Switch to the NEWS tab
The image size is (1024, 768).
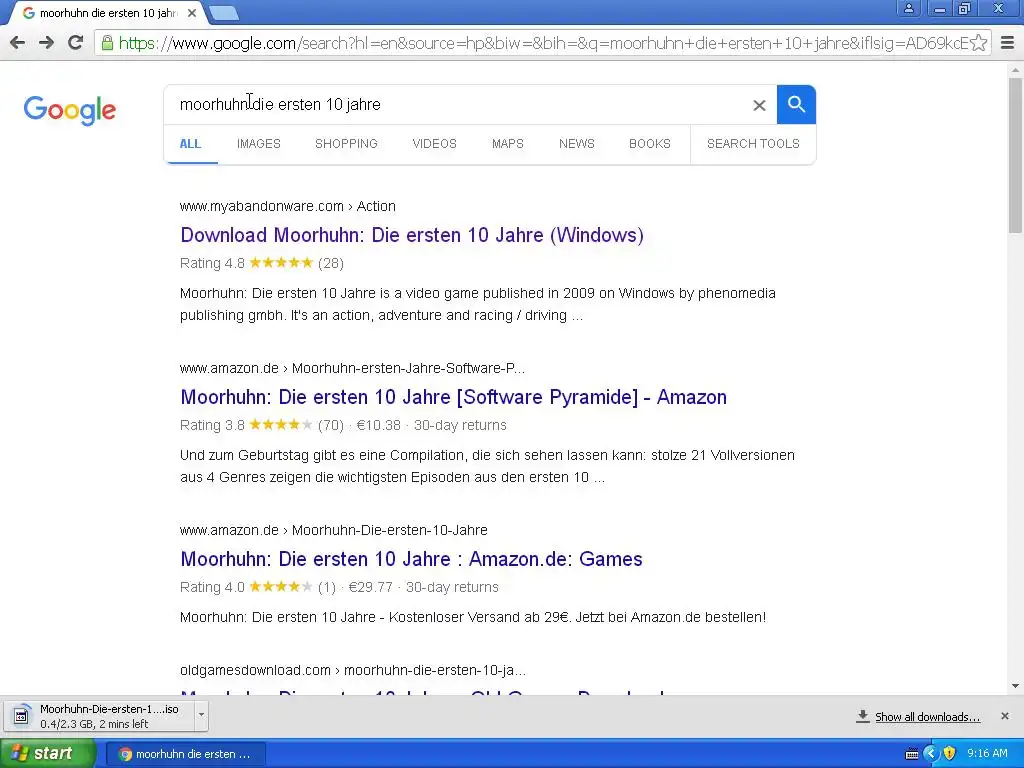pyautogui.click(x=577, y=144)
